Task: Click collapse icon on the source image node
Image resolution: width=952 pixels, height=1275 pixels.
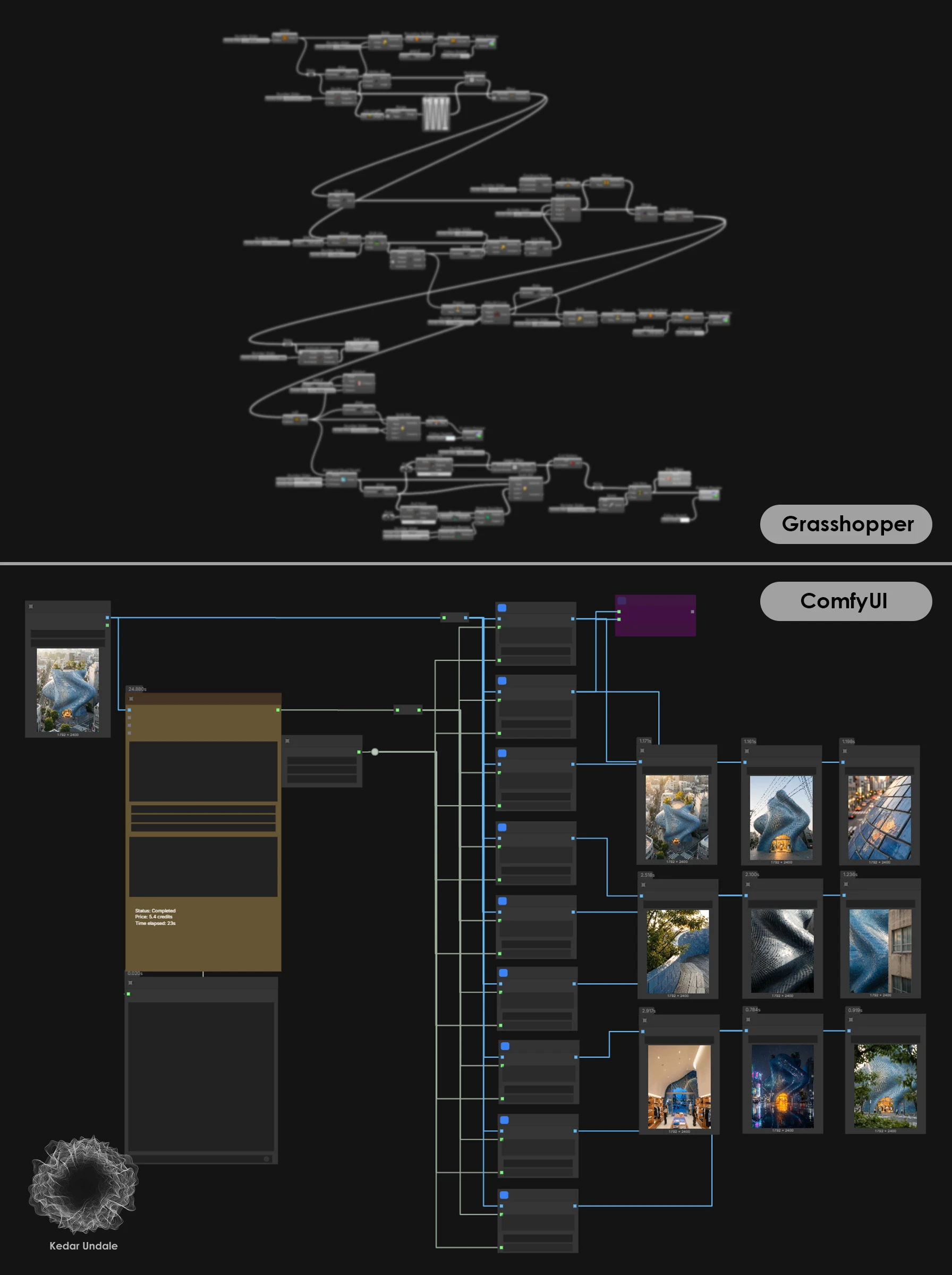Action: [31, 607]
